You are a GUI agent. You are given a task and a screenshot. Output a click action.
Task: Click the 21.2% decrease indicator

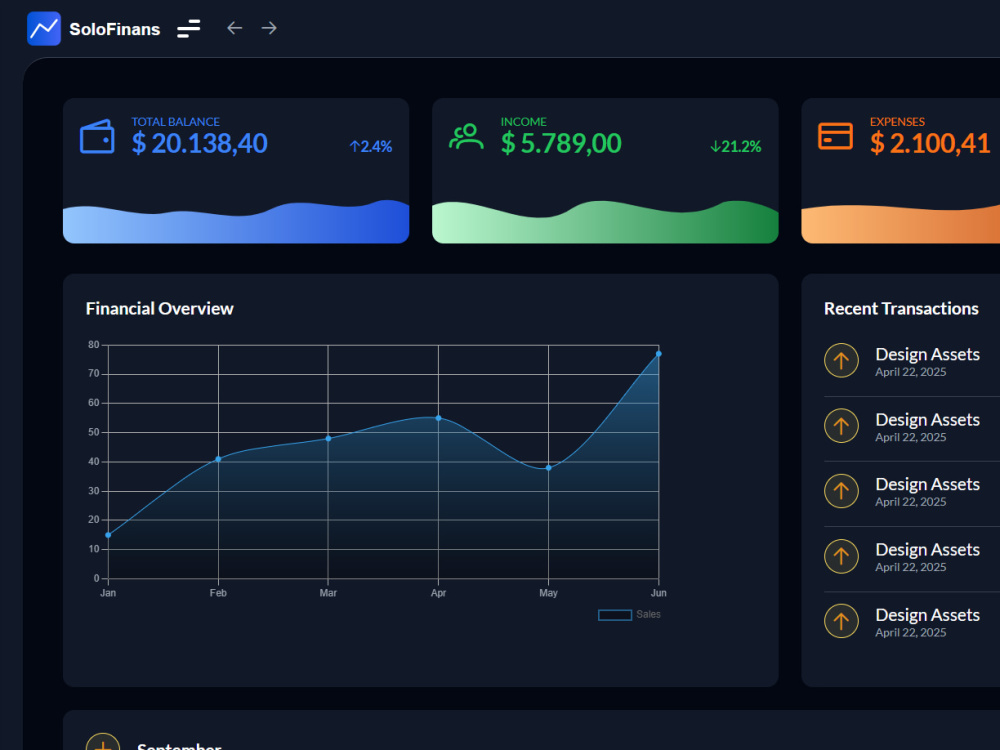[736, 147]
